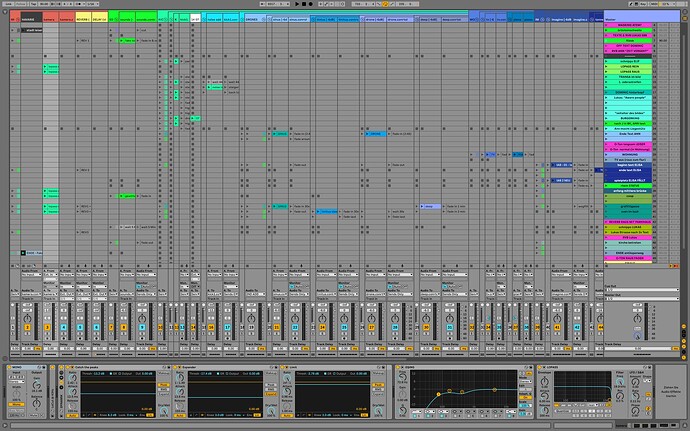Click the Link button in control bar
The image size is (690, 431).
click(x=8, y=4)
